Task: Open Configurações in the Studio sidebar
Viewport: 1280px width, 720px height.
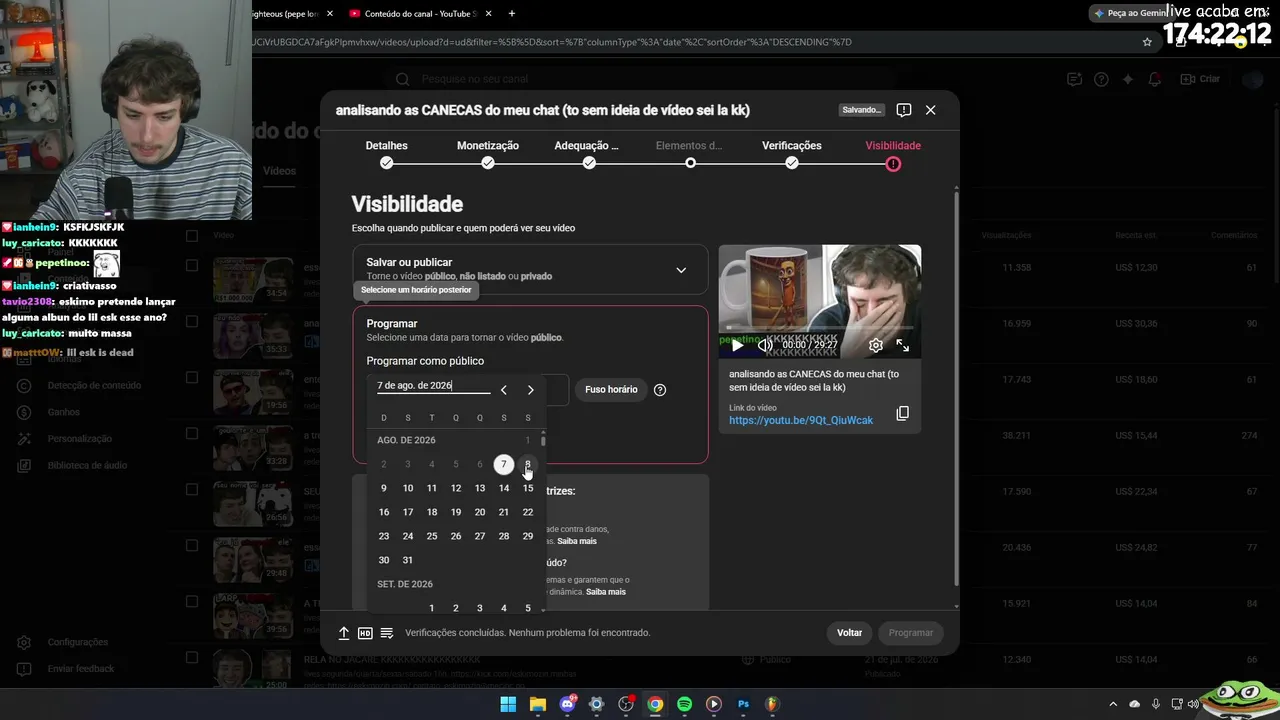Action: pos(77,642)
